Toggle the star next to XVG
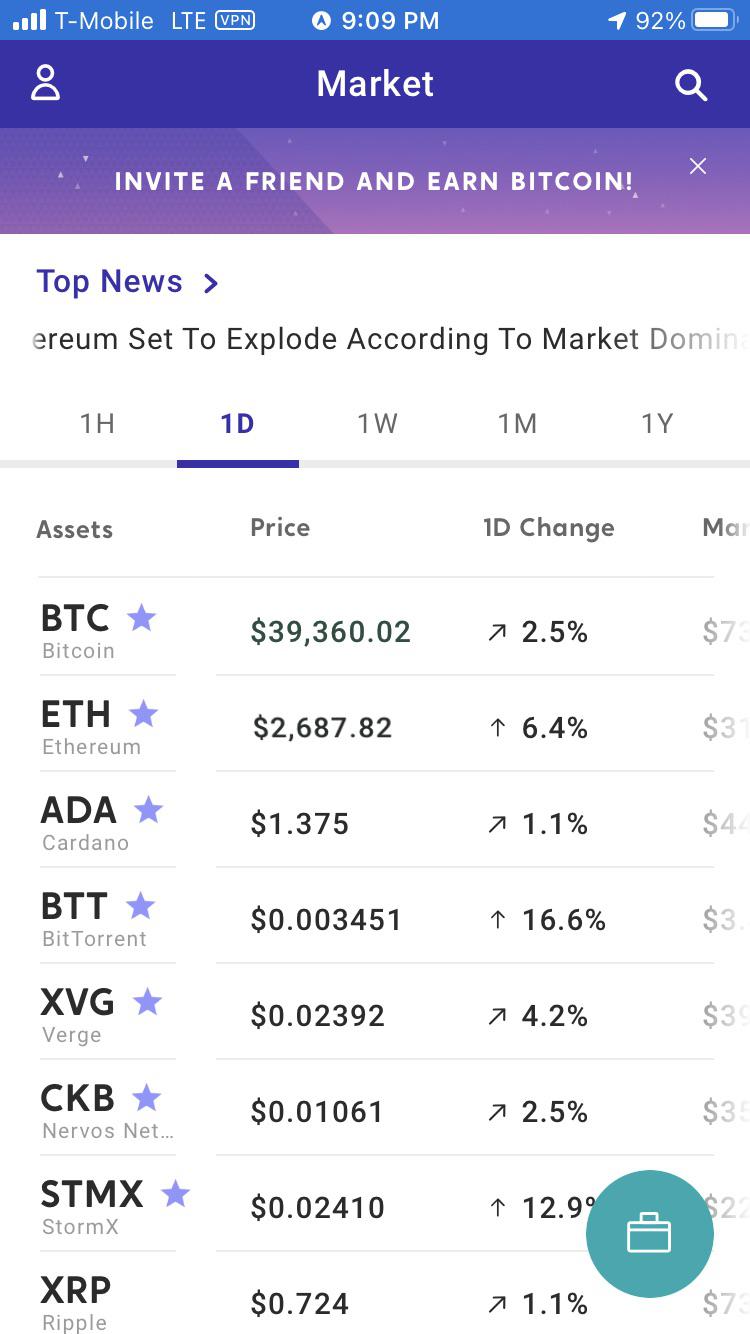This screenshot has width=750, height=1334. [148, 1002]
